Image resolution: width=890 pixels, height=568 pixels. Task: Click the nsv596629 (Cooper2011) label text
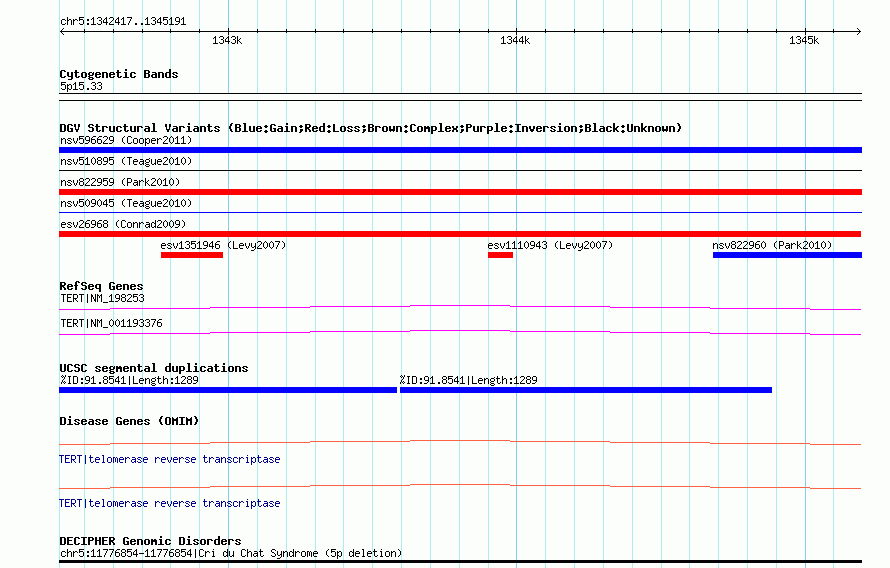(x=126, y=140)
